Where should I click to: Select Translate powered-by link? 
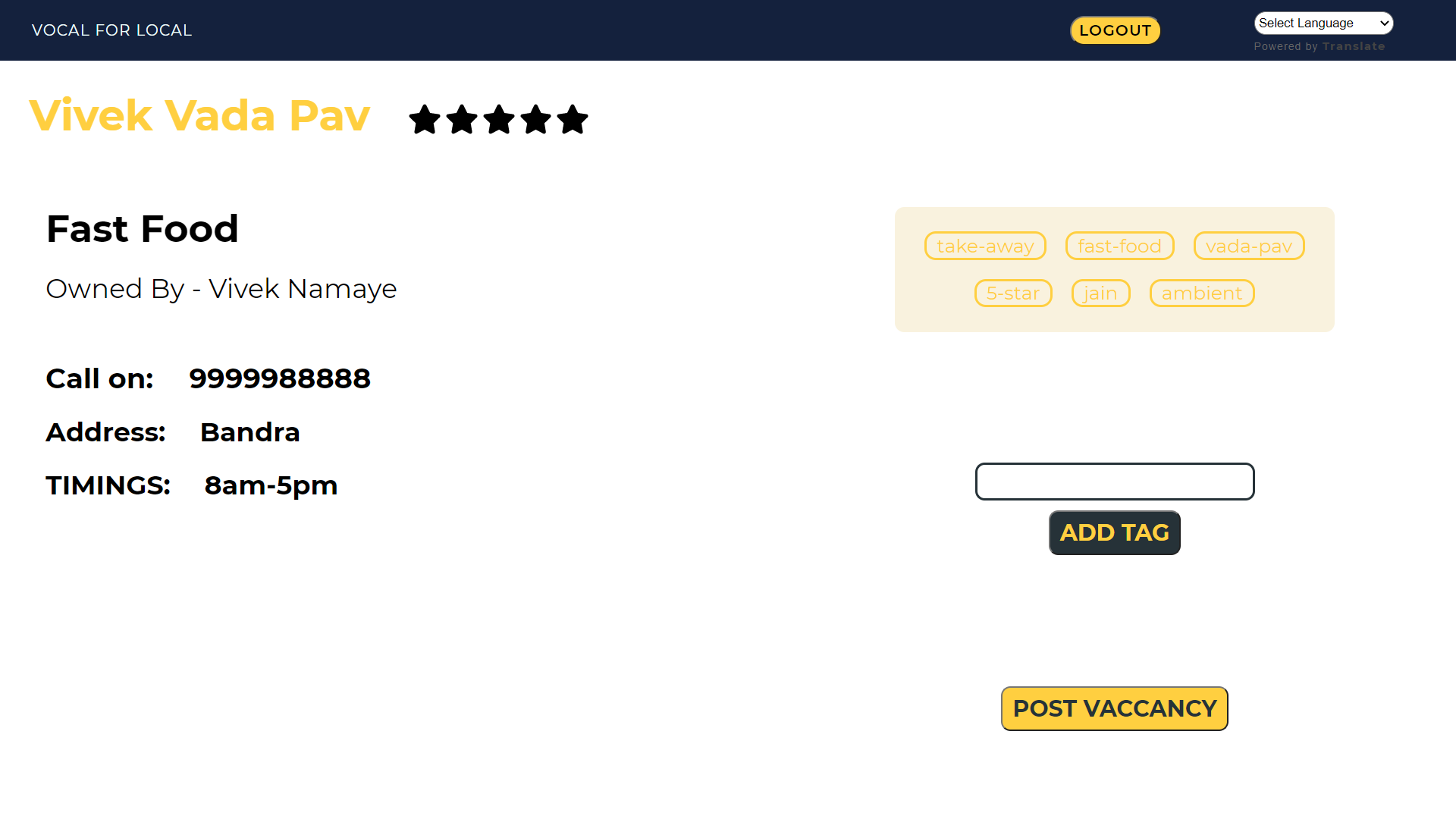[1353, 46]
